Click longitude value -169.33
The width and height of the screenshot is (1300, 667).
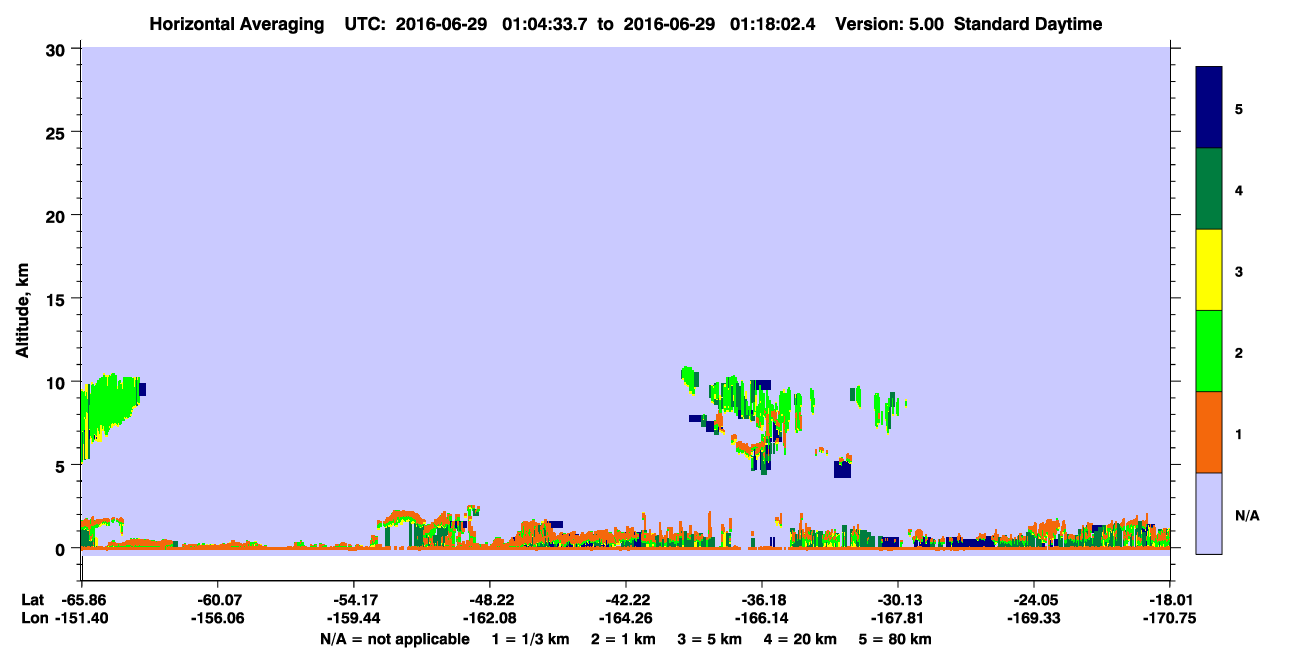pyautogui.click(x=1034, y=619)
